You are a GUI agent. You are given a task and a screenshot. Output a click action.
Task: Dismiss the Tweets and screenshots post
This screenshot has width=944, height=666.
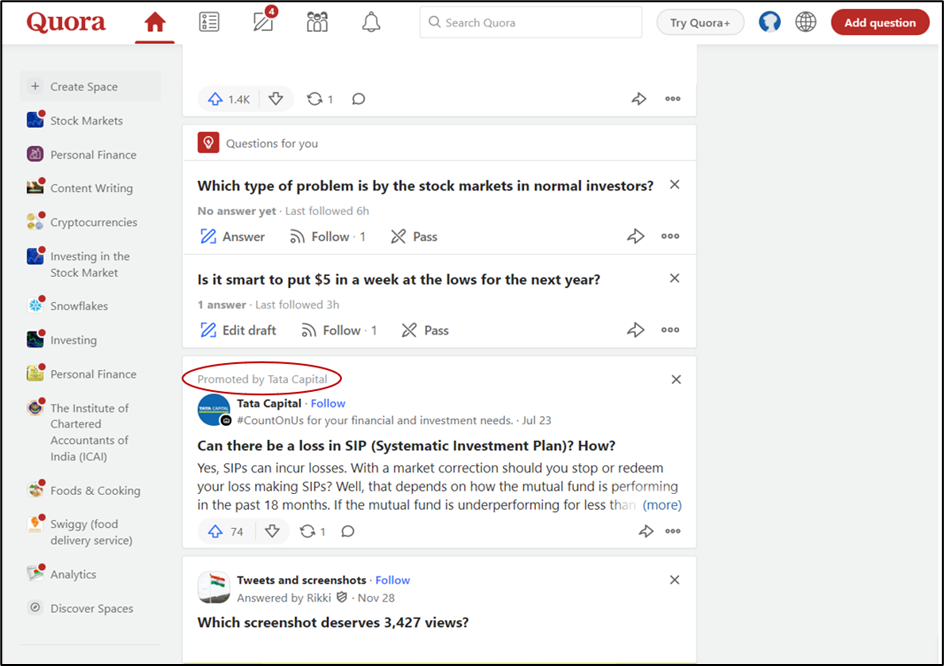click(x=675, y=580)
